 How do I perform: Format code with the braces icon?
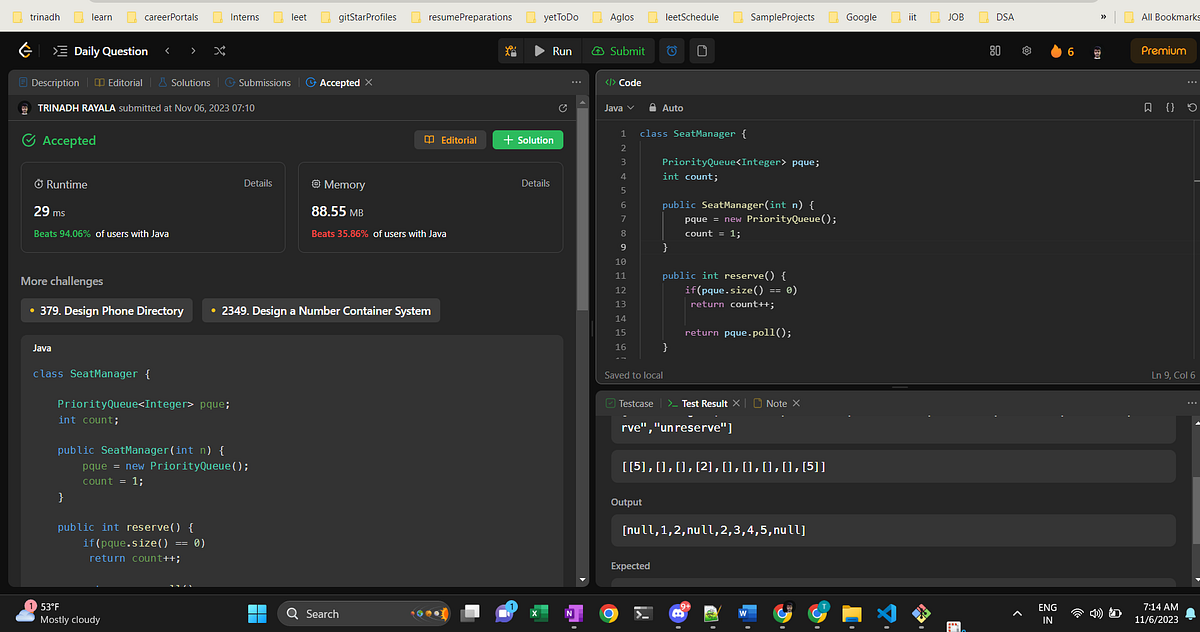(1169, 108)
